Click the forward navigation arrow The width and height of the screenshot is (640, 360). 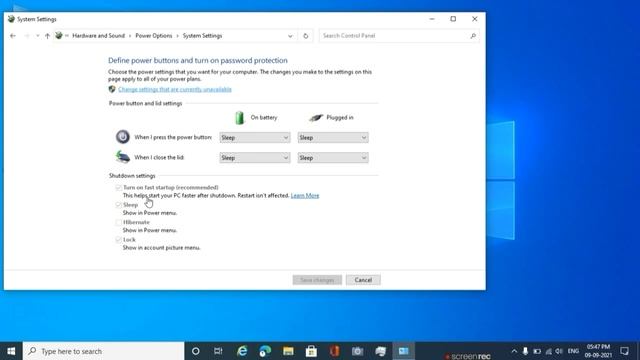point(27,36)
